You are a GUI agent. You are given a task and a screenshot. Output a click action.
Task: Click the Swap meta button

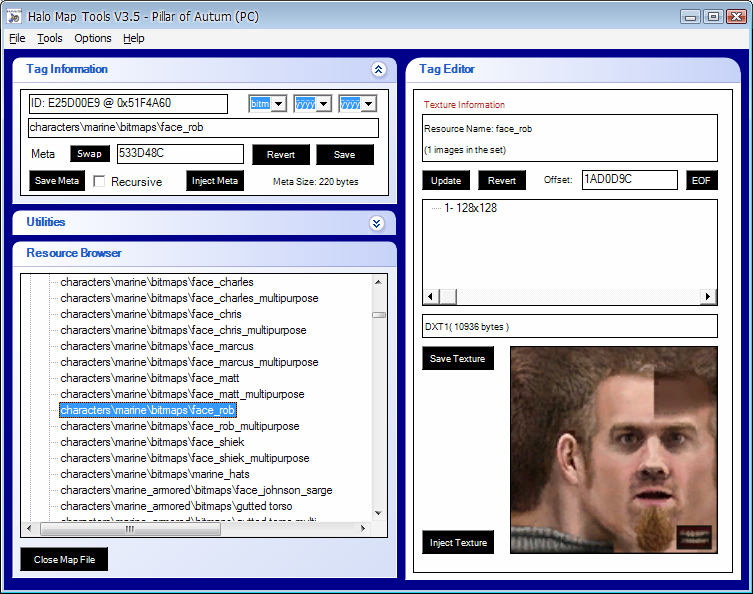90,154
